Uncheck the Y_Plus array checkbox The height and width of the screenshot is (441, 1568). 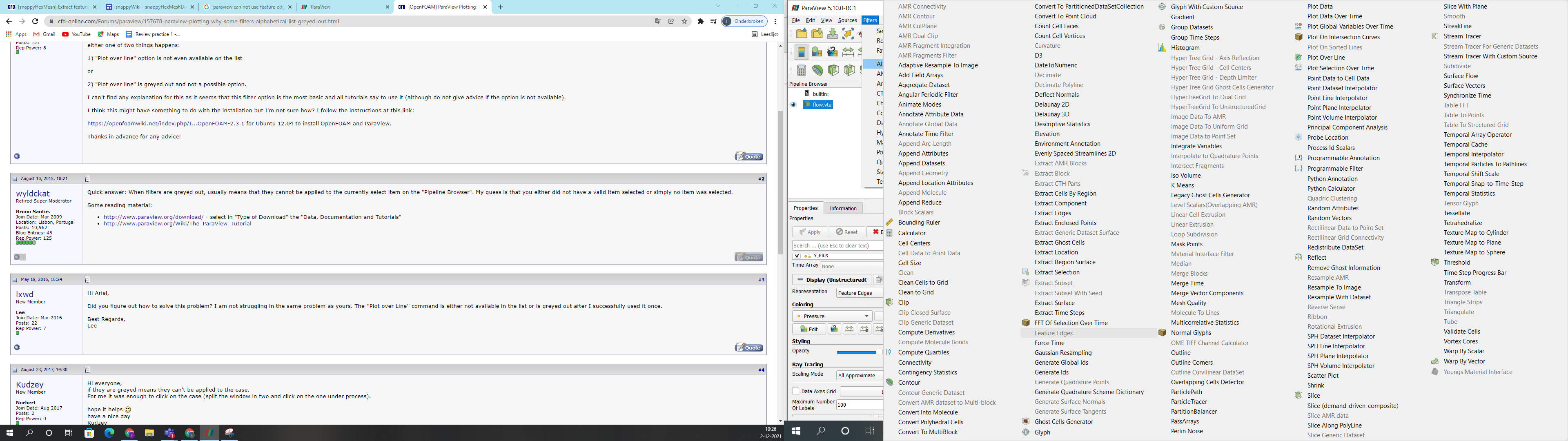[797, 256]
